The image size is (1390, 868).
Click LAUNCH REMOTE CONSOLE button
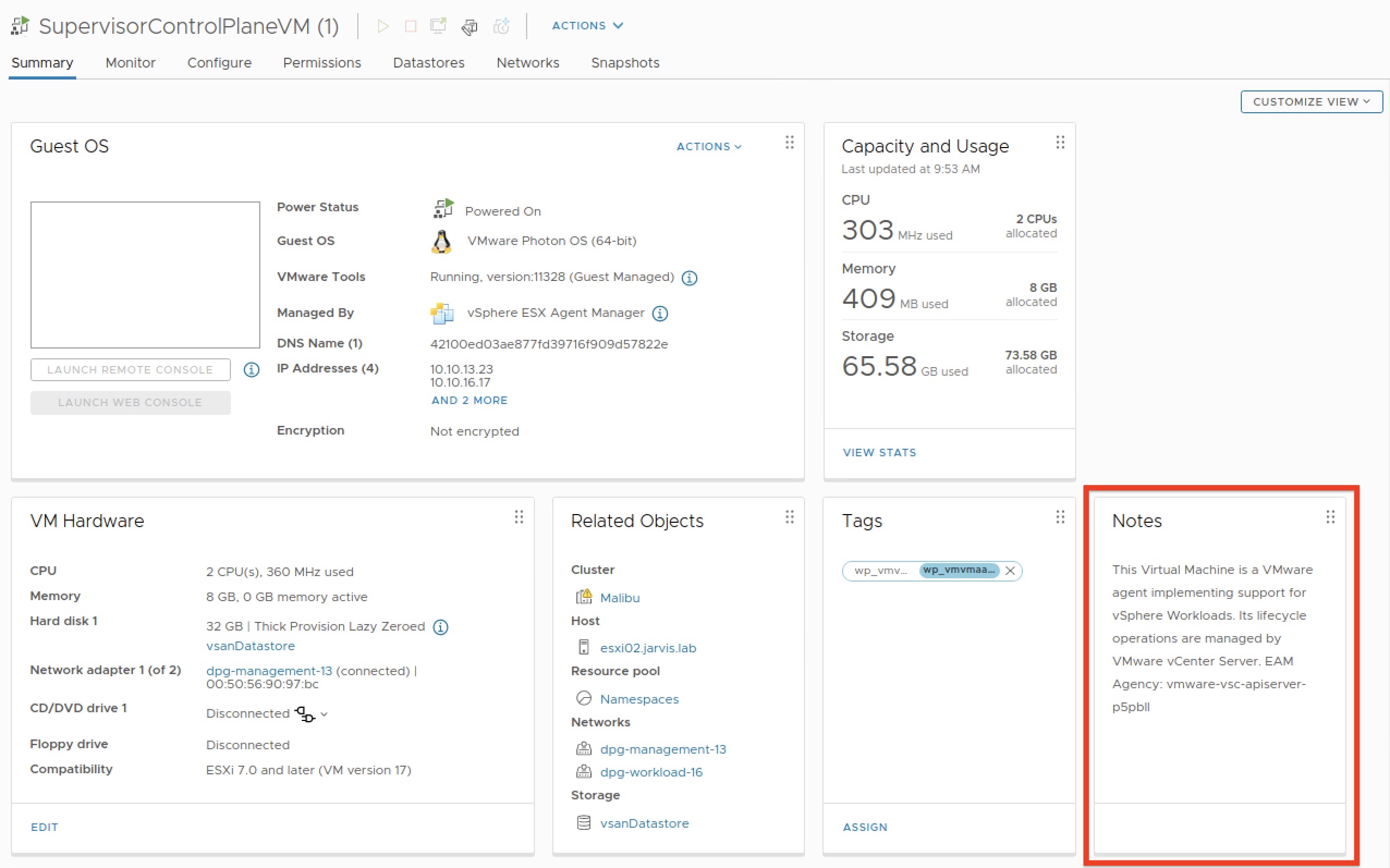click(x=130, y=370)
